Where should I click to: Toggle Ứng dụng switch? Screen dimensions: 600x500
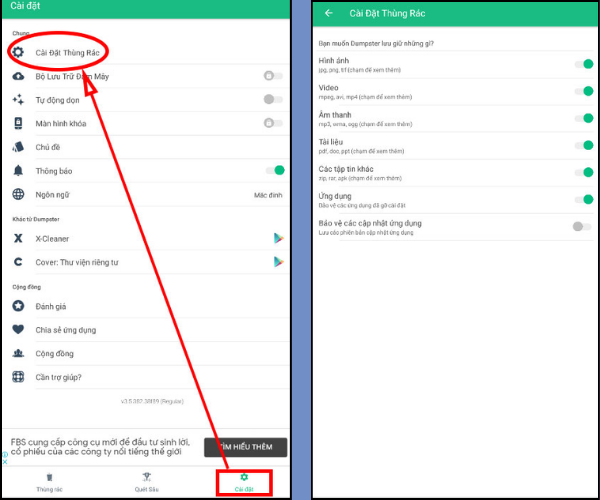tap(584, 199)
